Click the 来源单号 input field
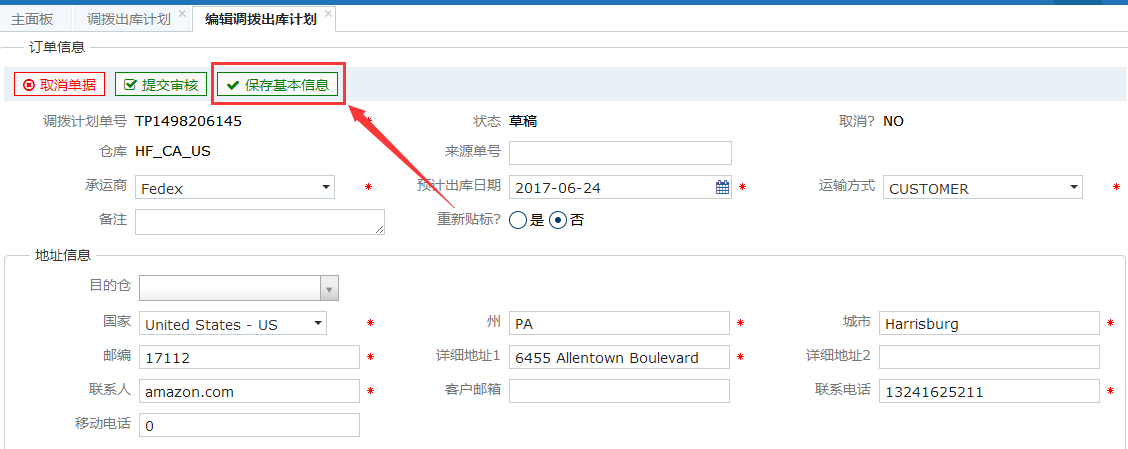The image size is (1128, 449). (x=620, y=153)
